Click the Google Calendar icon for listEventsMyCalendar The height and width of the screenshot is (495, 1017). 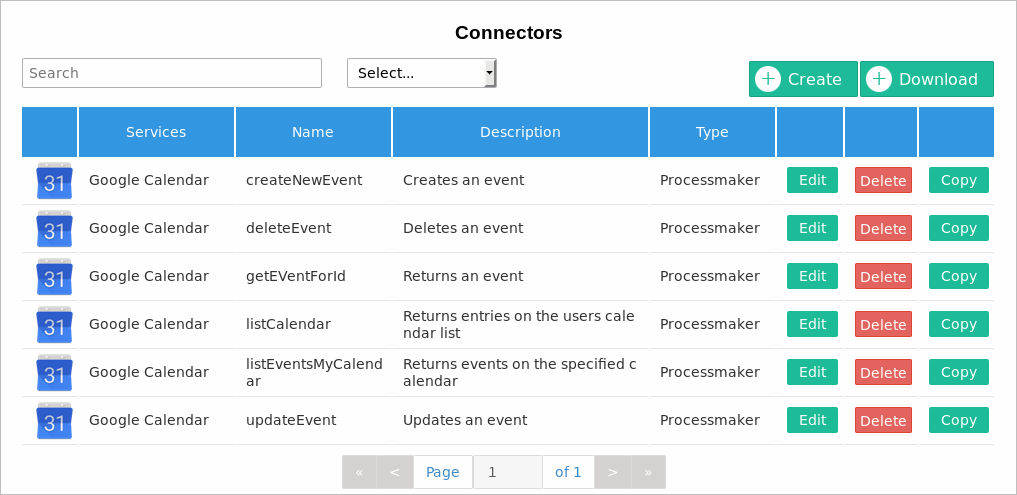54,373
